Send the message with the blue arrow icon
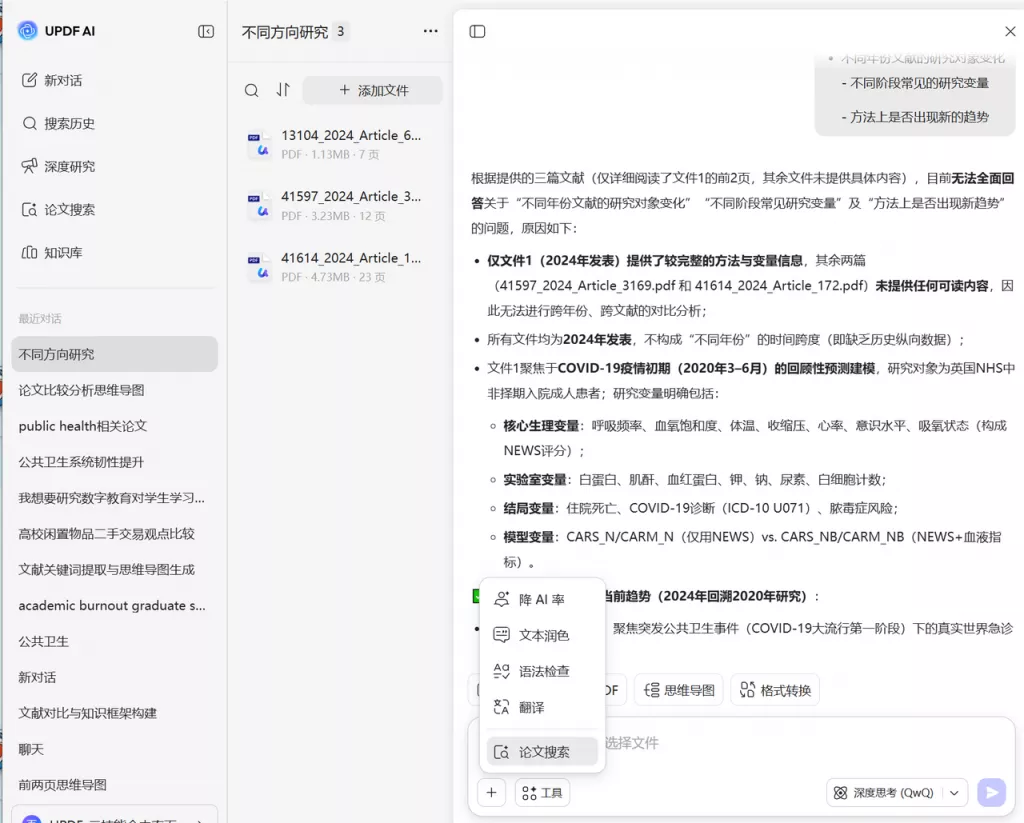The width and height of the screenshot is (1024, 823). click(991, 792)
